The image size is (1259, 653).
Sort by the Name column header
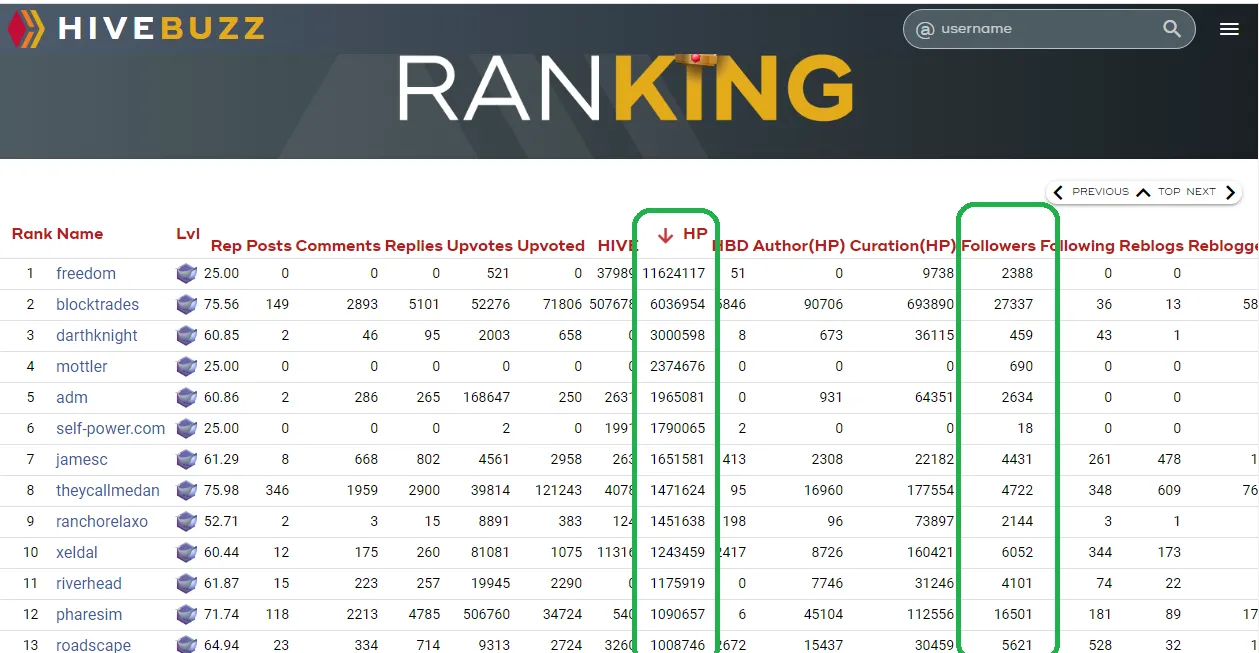[x=80, y=234]
